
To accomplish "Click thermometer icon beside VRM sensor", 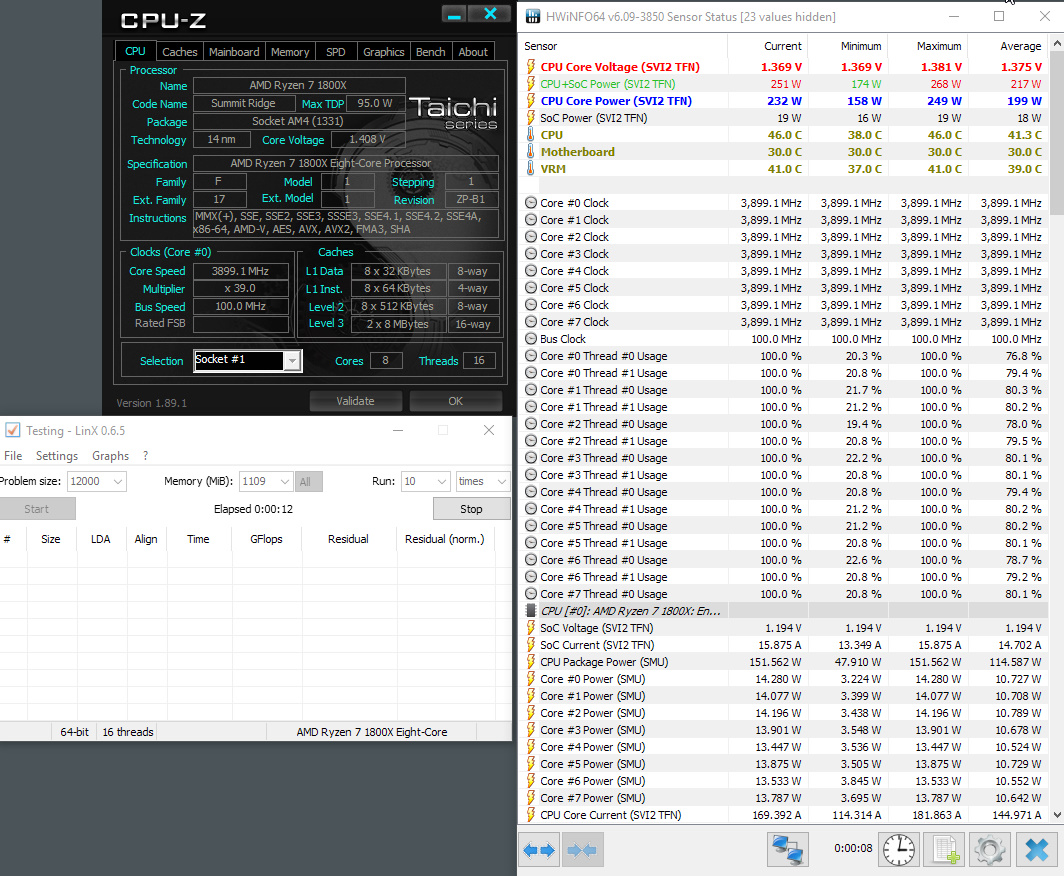I will 531,169.
